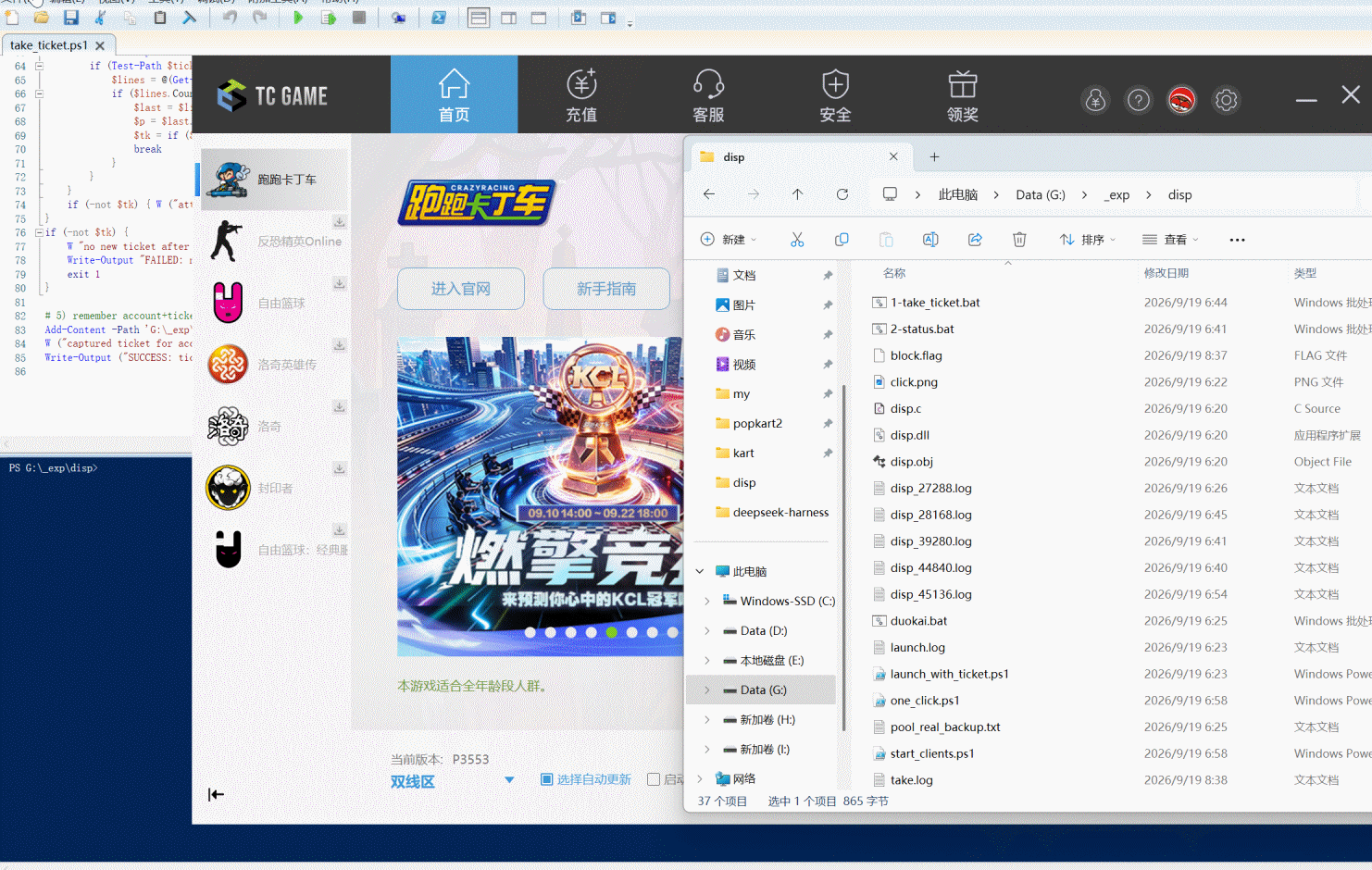Select the first banner carousel dot
The width and height of the screenshot is (1372, 870).
pos(530,632)
